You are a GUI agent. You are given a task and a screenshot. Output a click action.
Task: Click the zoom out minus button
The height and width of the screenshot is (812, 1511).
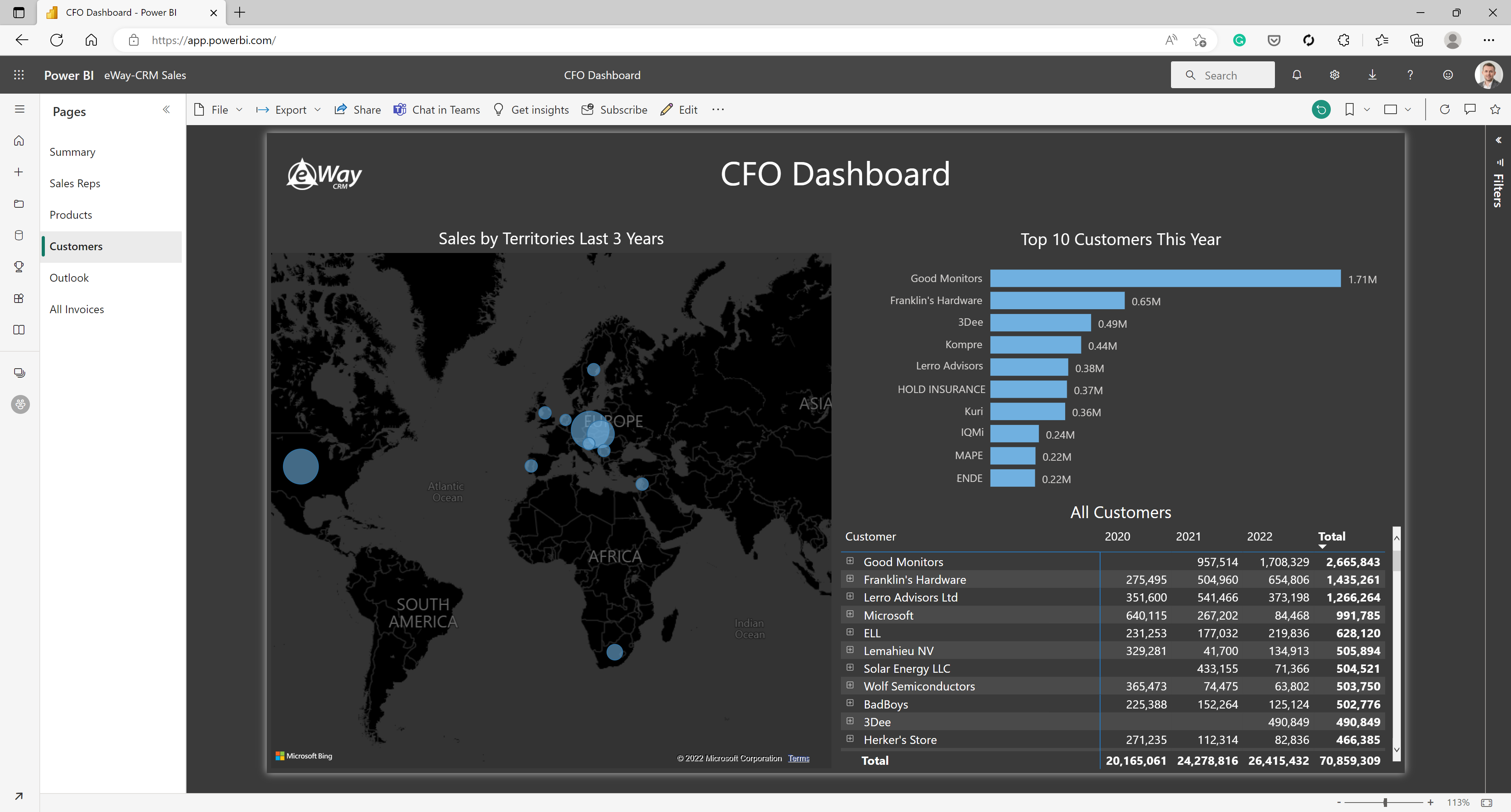(x=1339, y=803)
